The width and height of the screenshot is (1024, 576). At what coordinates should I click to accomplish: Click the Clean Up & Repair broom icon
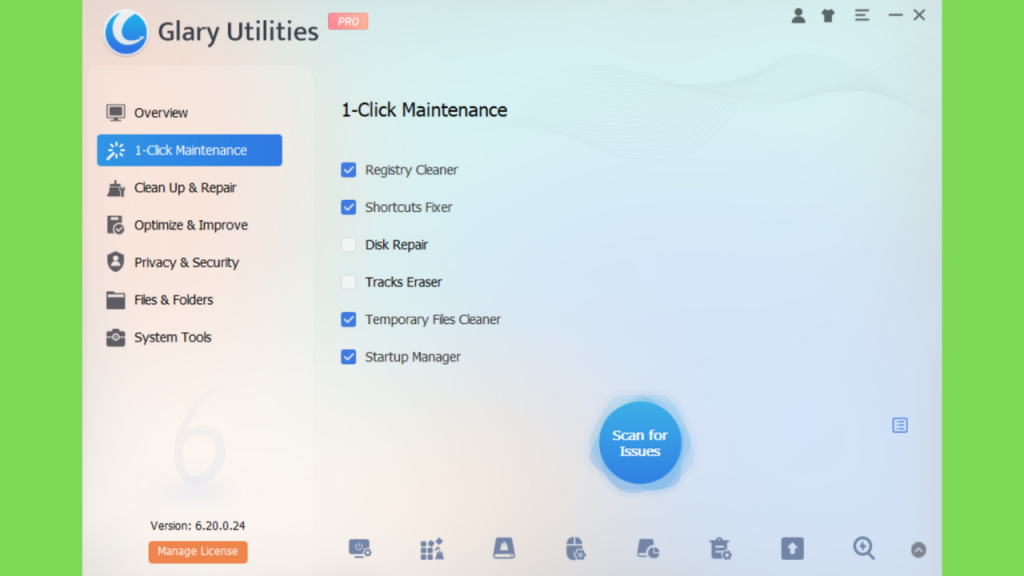pos(116,188)
